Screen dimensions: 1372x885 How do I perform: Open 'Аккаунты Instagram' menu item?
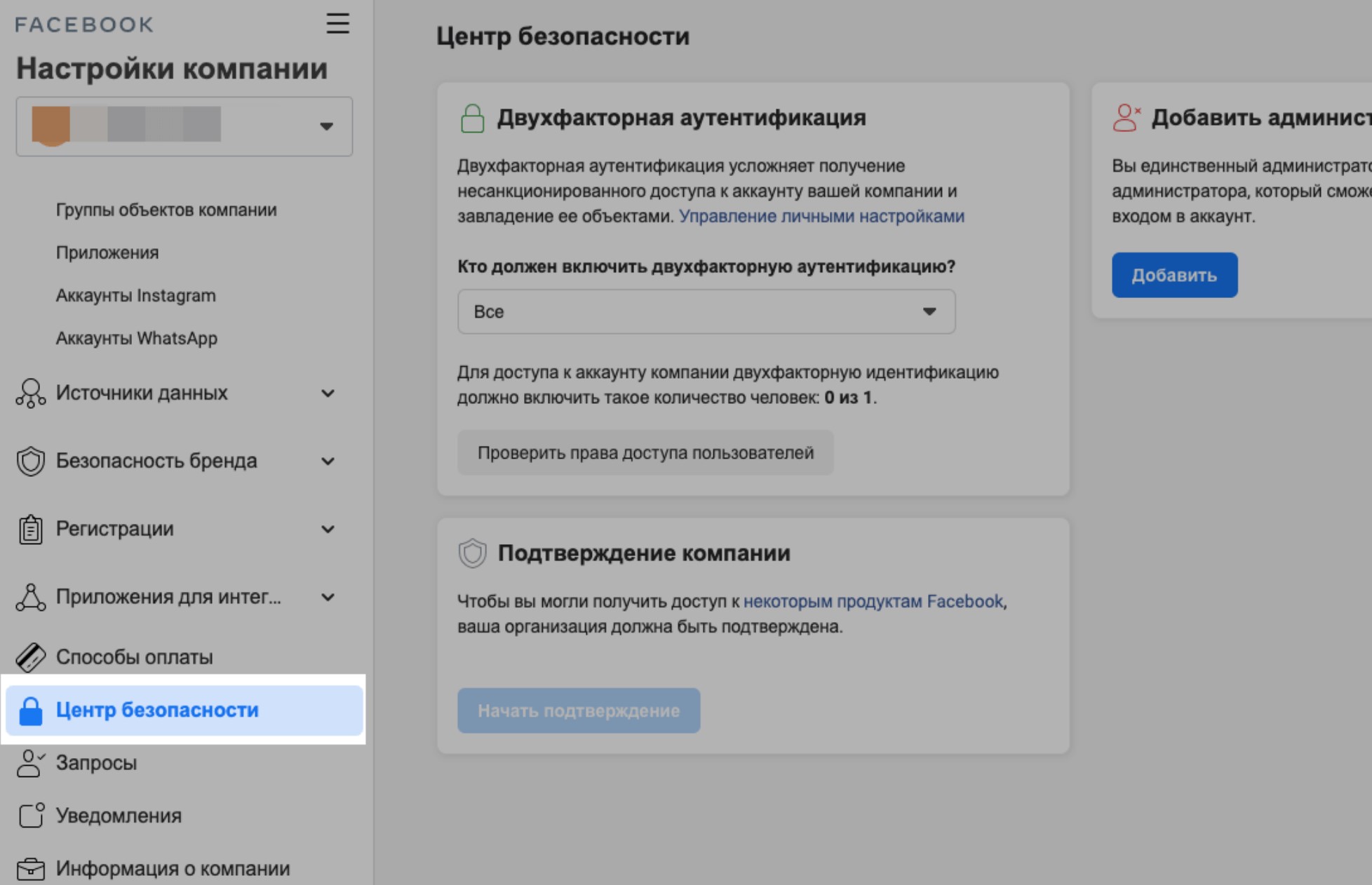(x=135, y=296)
